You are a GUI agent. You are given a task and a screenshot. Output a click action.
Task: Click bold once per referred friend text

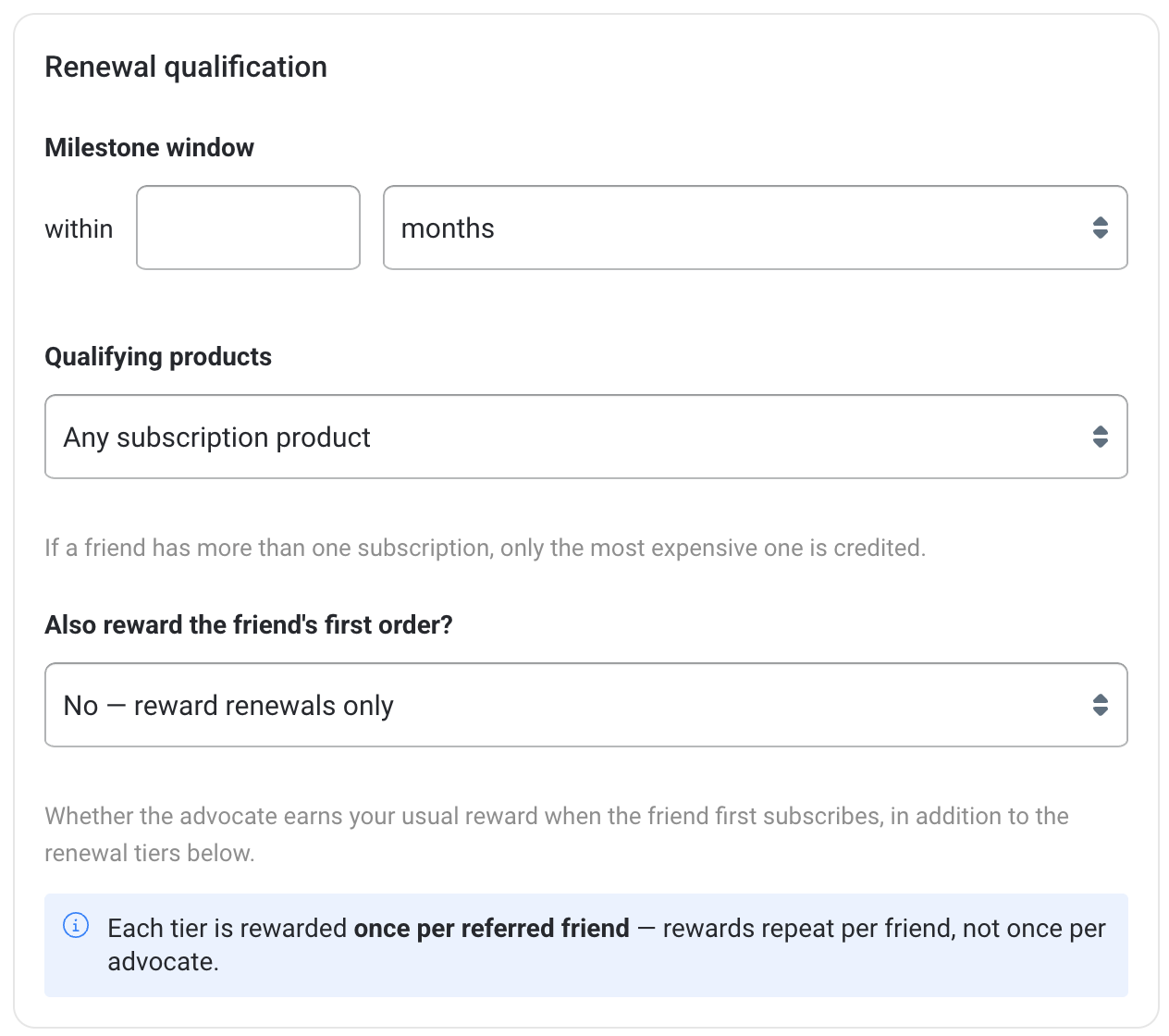point(492,928)
